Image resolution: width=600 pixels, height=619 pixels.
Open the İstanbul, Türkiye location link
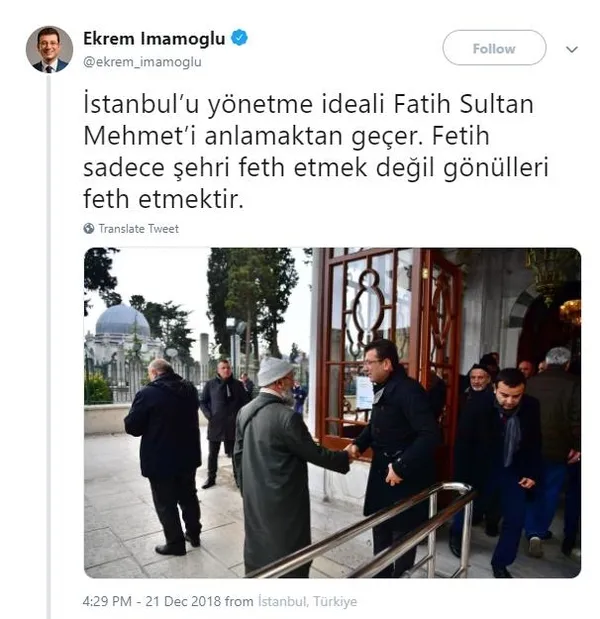(308, 601)
